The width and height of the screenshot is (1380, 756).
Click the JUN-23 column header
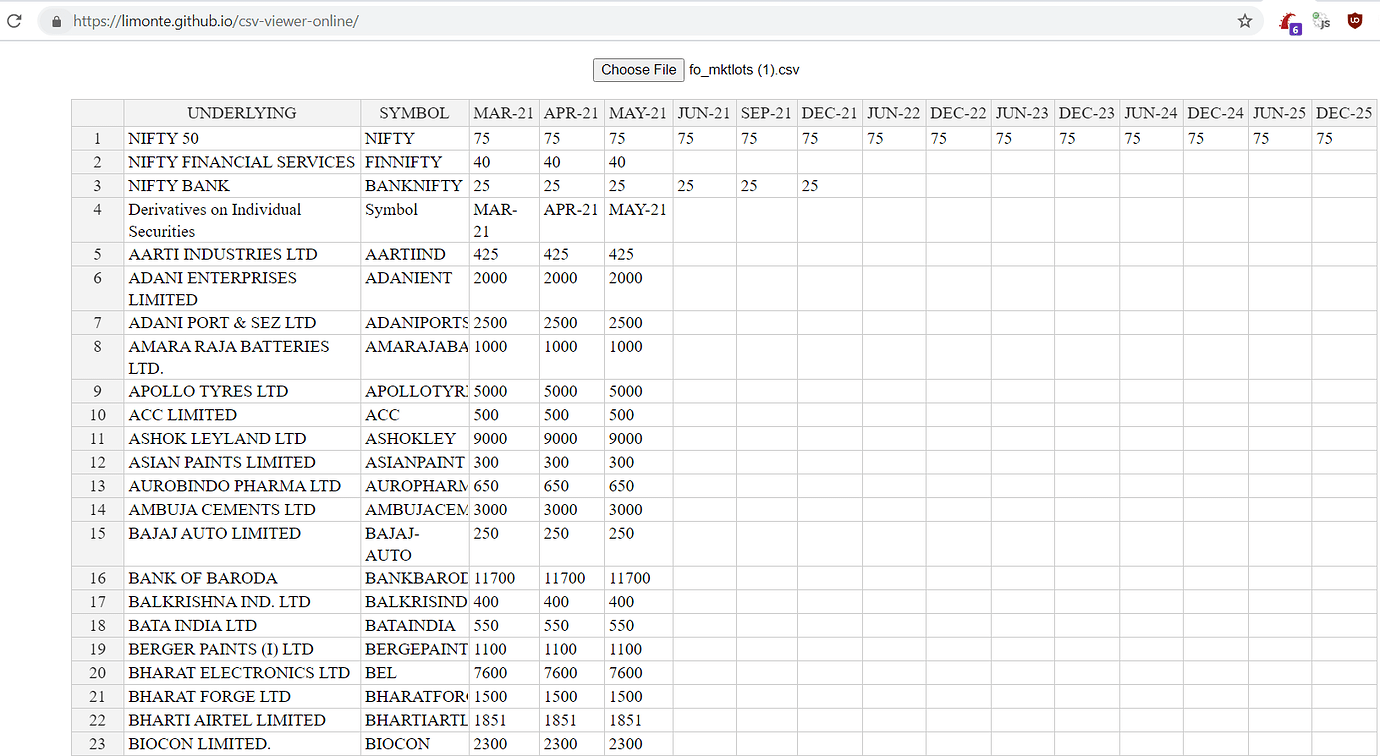point(1022,113)
